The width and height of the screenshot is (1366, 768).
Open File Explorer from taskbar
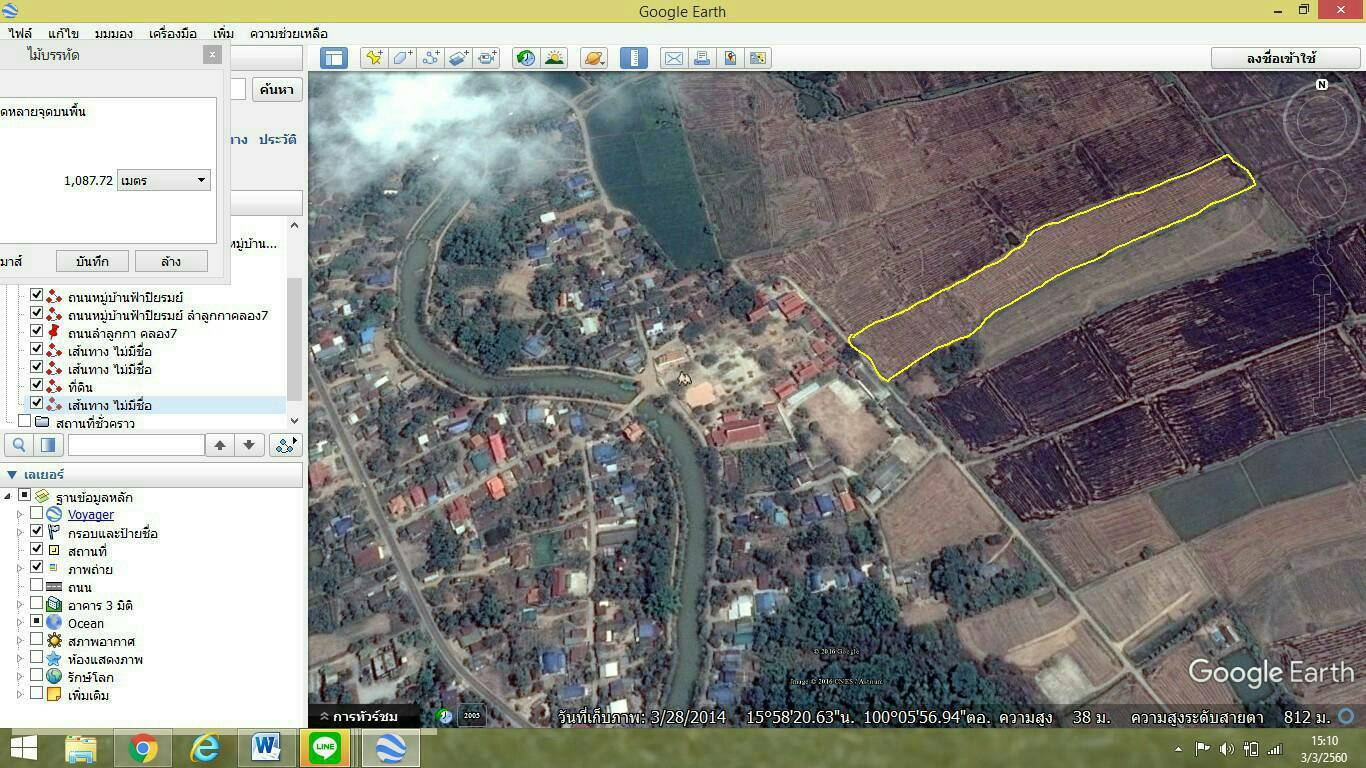click(x=80, y=748)
